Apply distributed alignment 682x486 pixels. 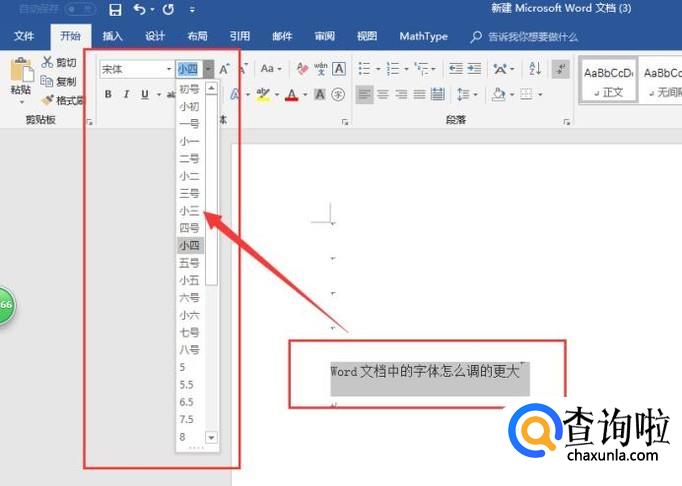pos(438,94)
